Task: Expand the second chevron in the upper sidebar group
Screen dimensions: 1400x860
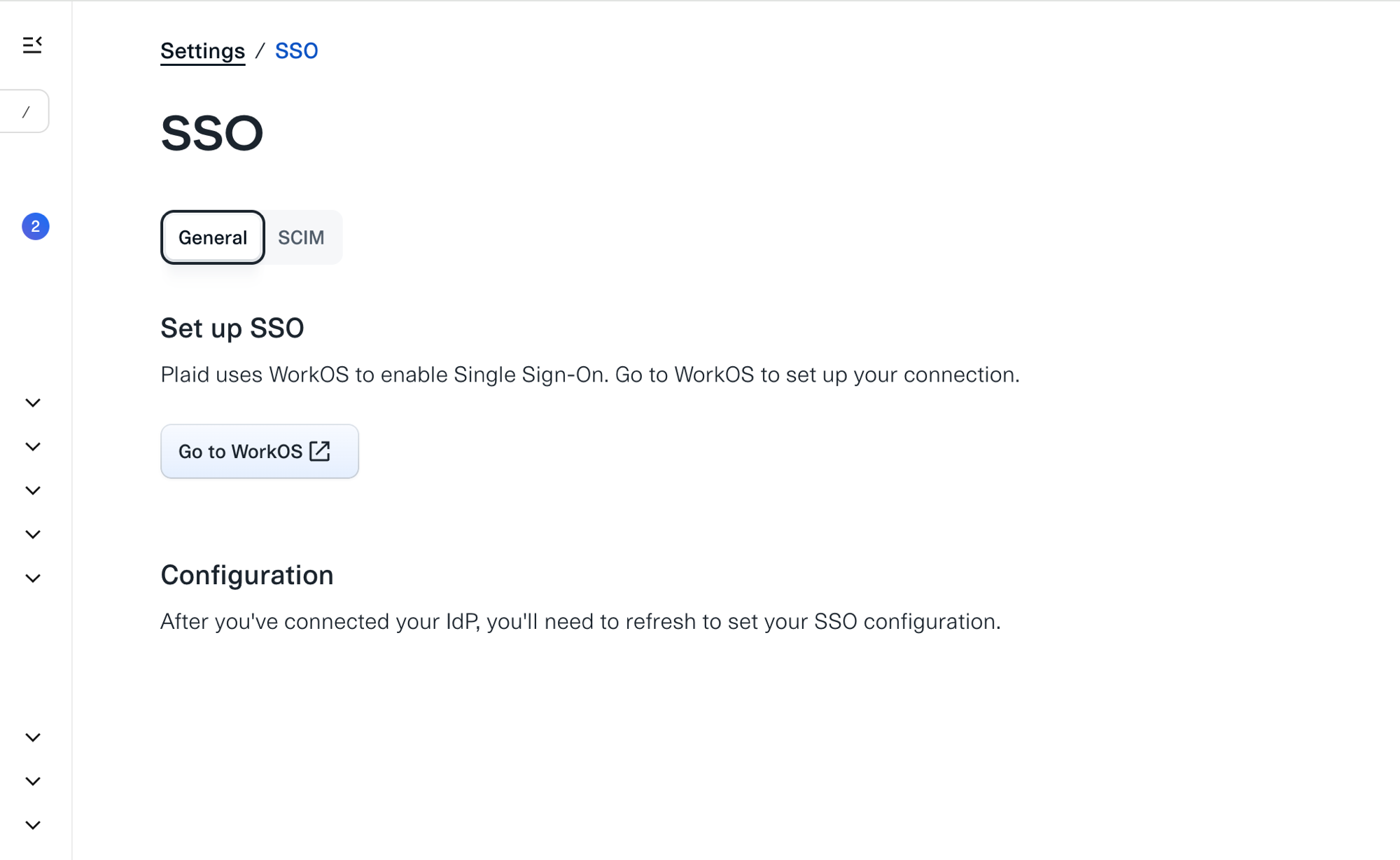Action: tap(33, 447)
